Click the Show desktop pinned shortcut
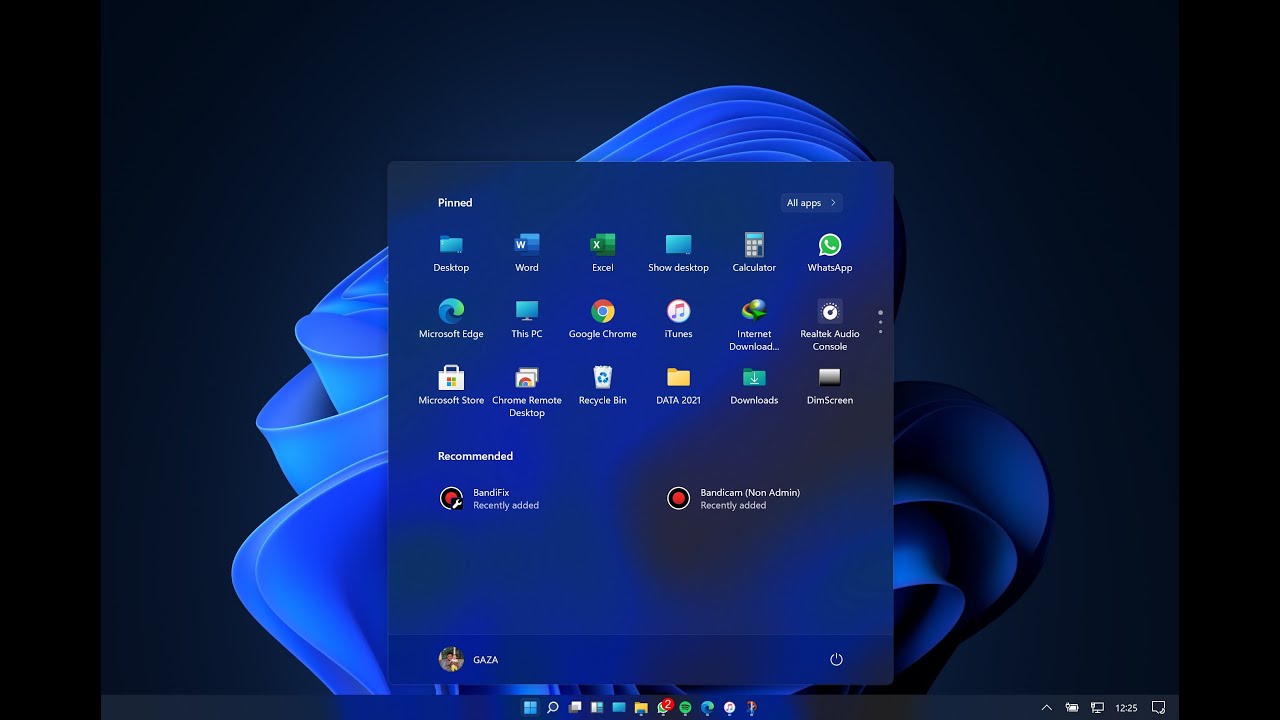 678,252
